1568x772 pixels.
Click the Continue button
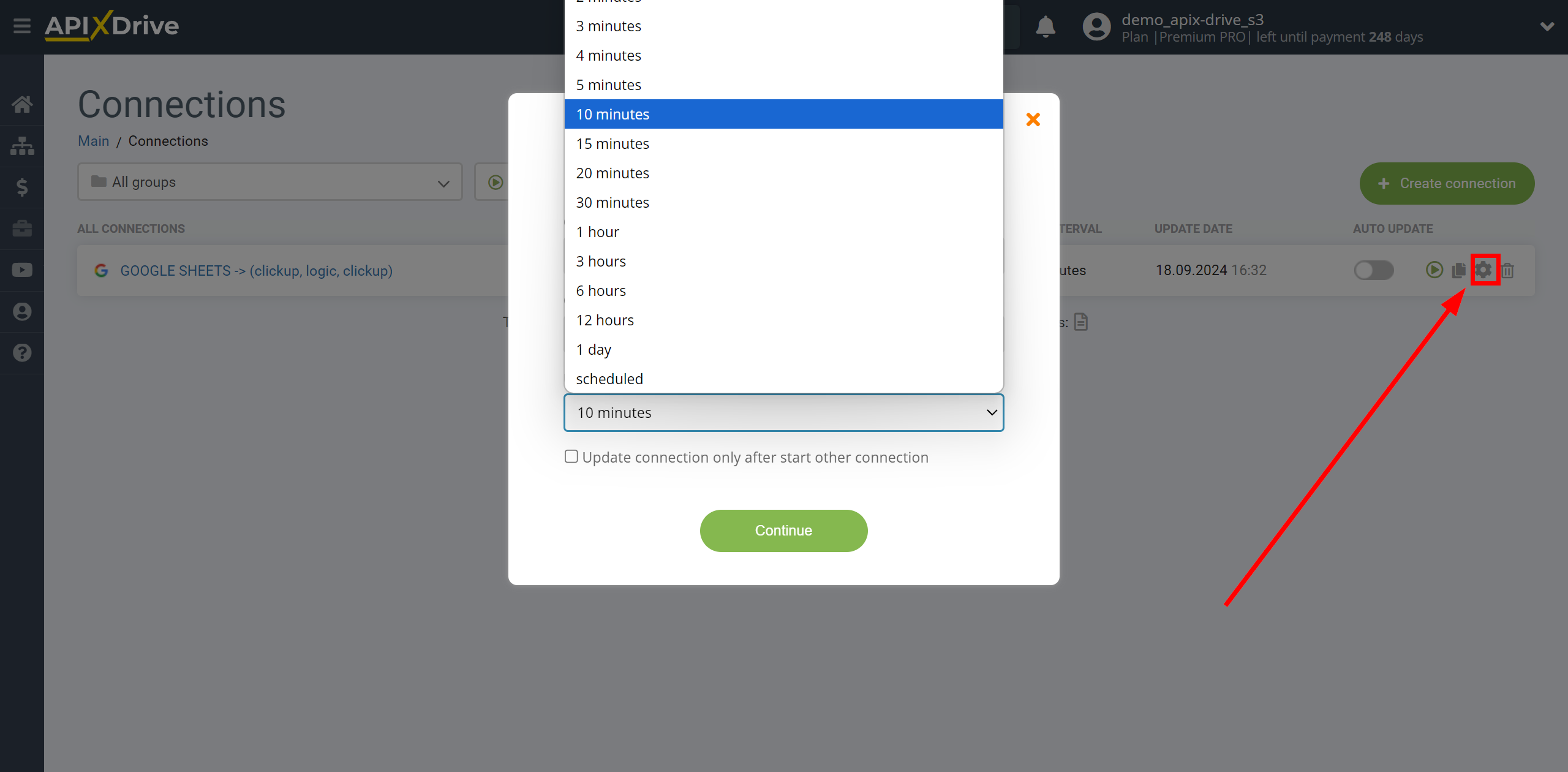783,531
